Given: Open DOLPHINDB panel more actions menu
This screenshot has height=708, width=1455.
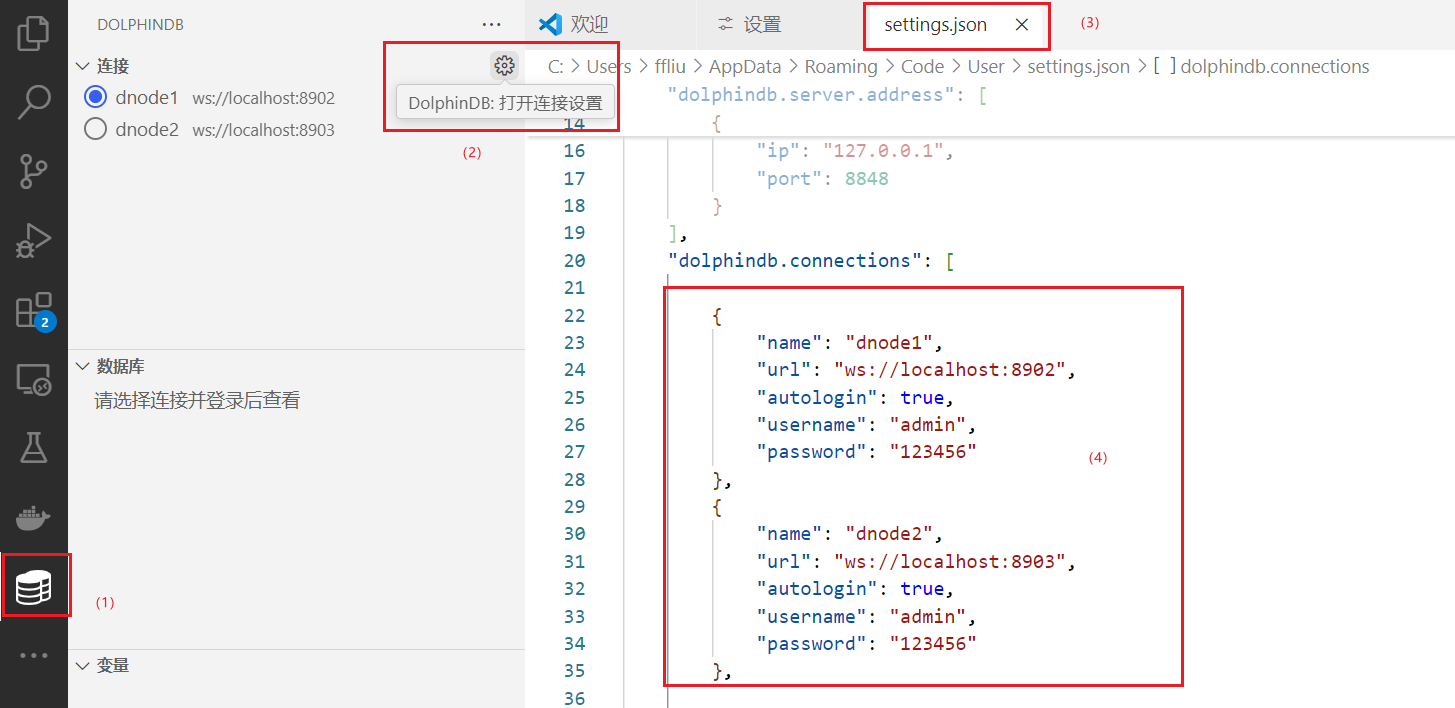Looking at the screenshot, I should tap(491, 25).
